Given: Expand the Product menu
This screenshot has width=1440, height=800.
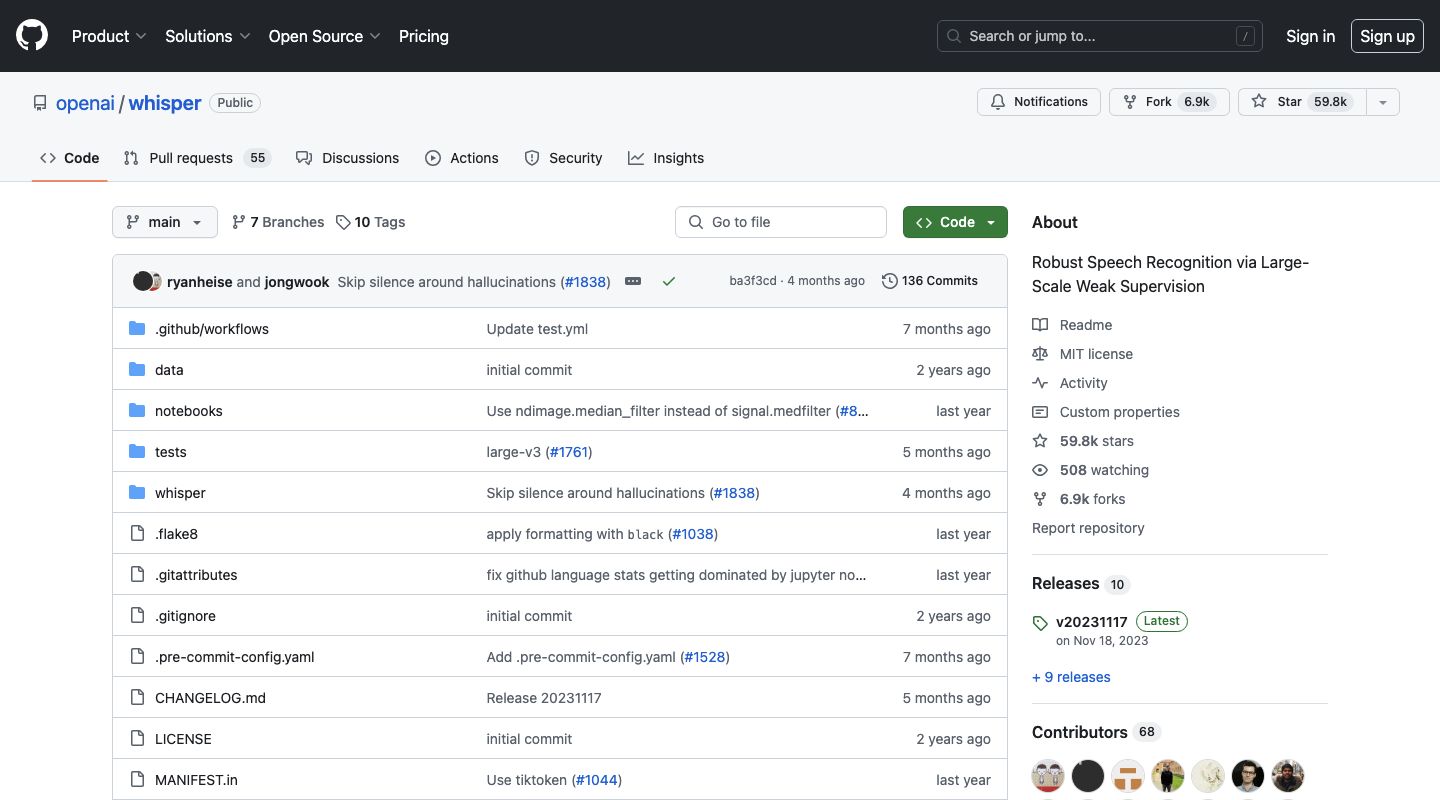Looking at the screenshot, I should (x=109, y=36).
